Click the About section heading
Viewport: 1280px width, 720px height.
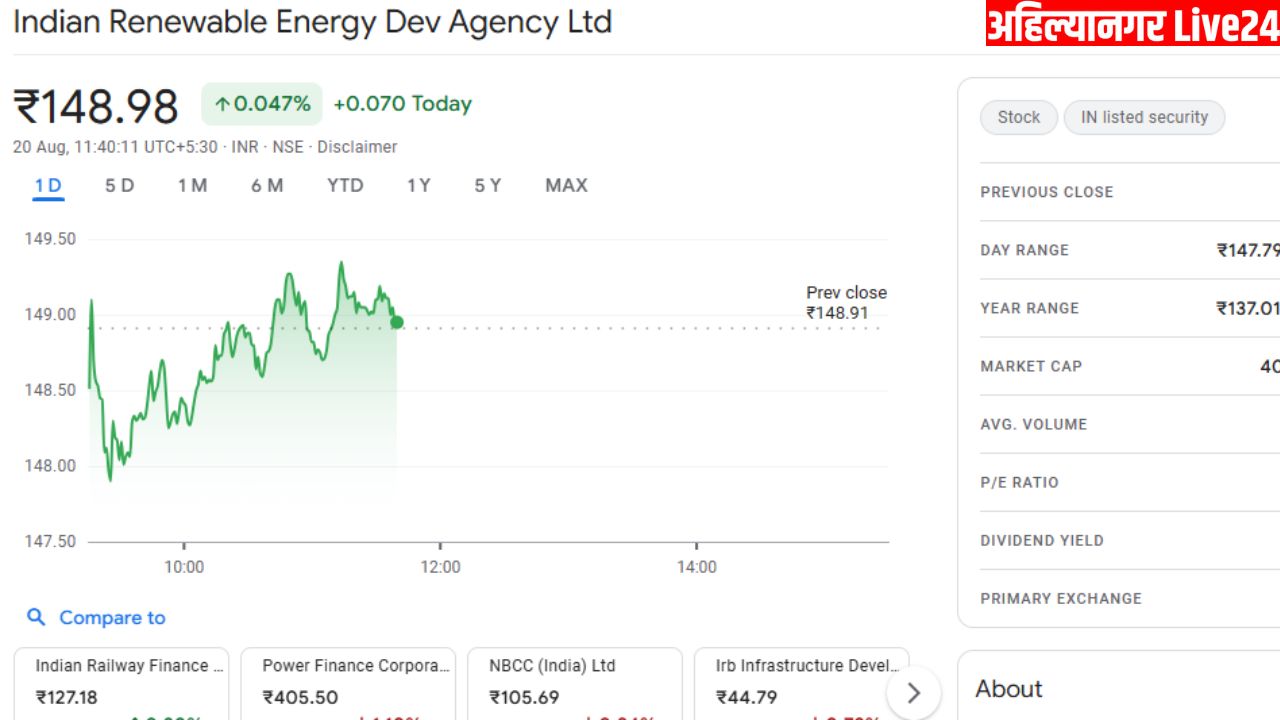pos(1009,689)
